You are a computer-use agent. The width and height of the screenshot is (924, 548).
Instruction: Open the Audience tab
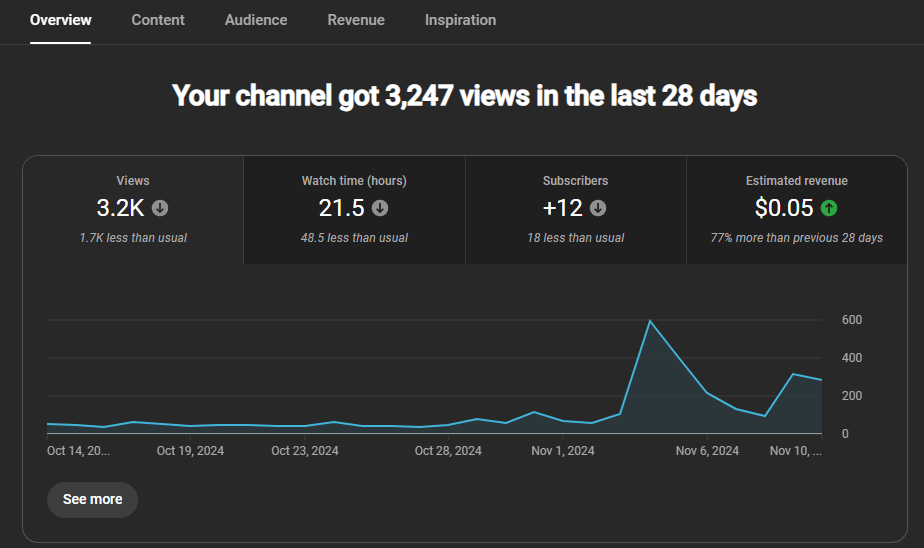pyautogui.click(x=256, y=20)
